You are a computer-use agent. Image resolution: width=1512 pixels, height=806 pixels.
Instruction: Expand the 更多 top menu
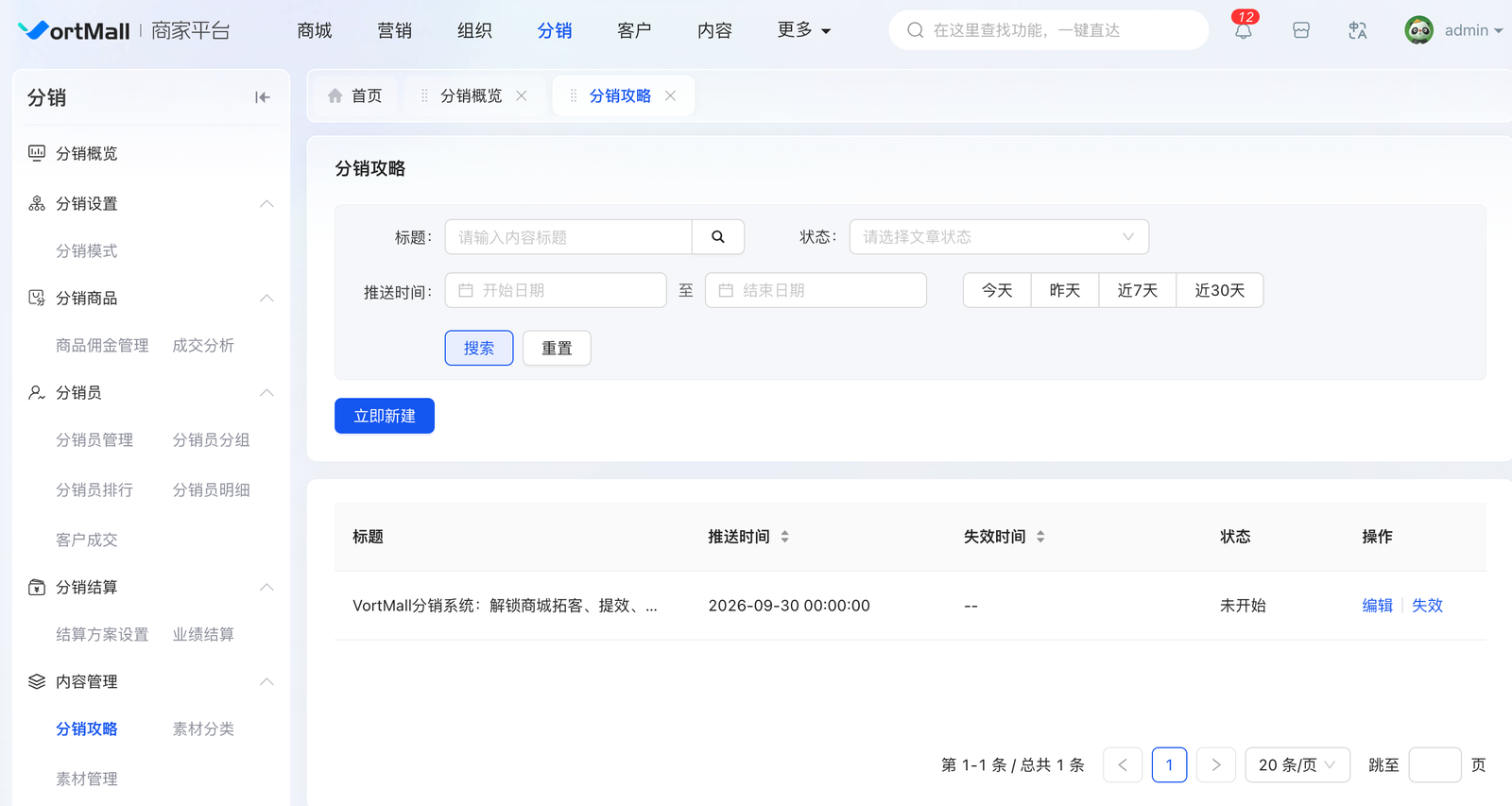(x=803, y=30)
